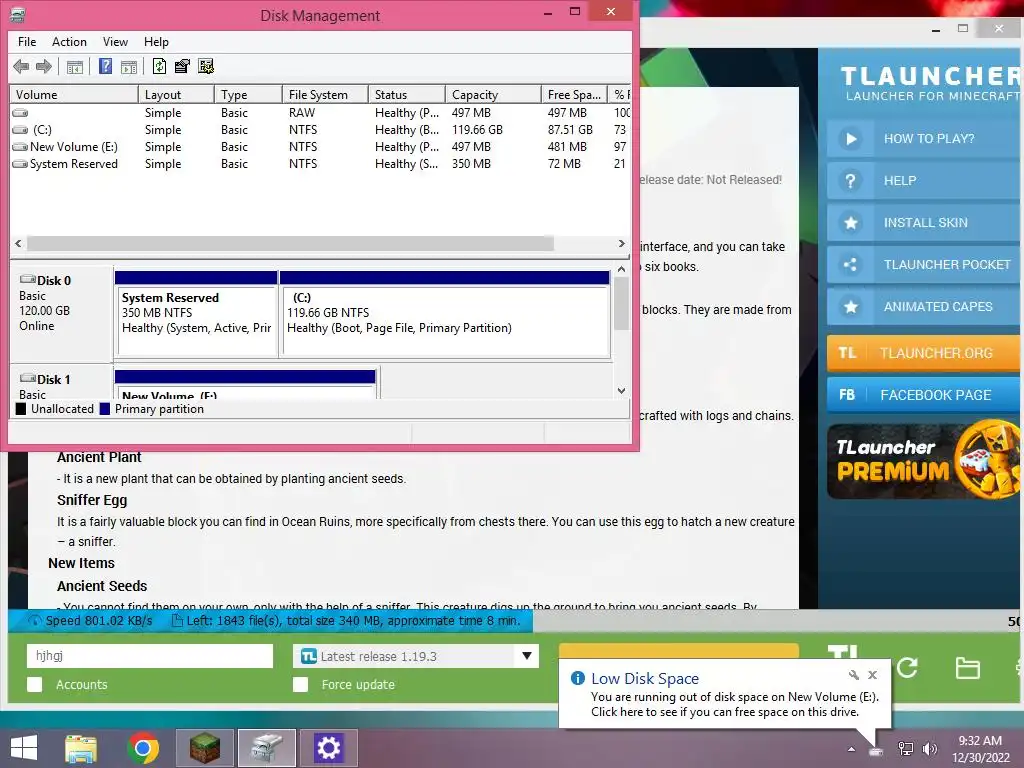Click the Disk 1 label panel
The image size is (1024, 768).
tap(61, 383)
